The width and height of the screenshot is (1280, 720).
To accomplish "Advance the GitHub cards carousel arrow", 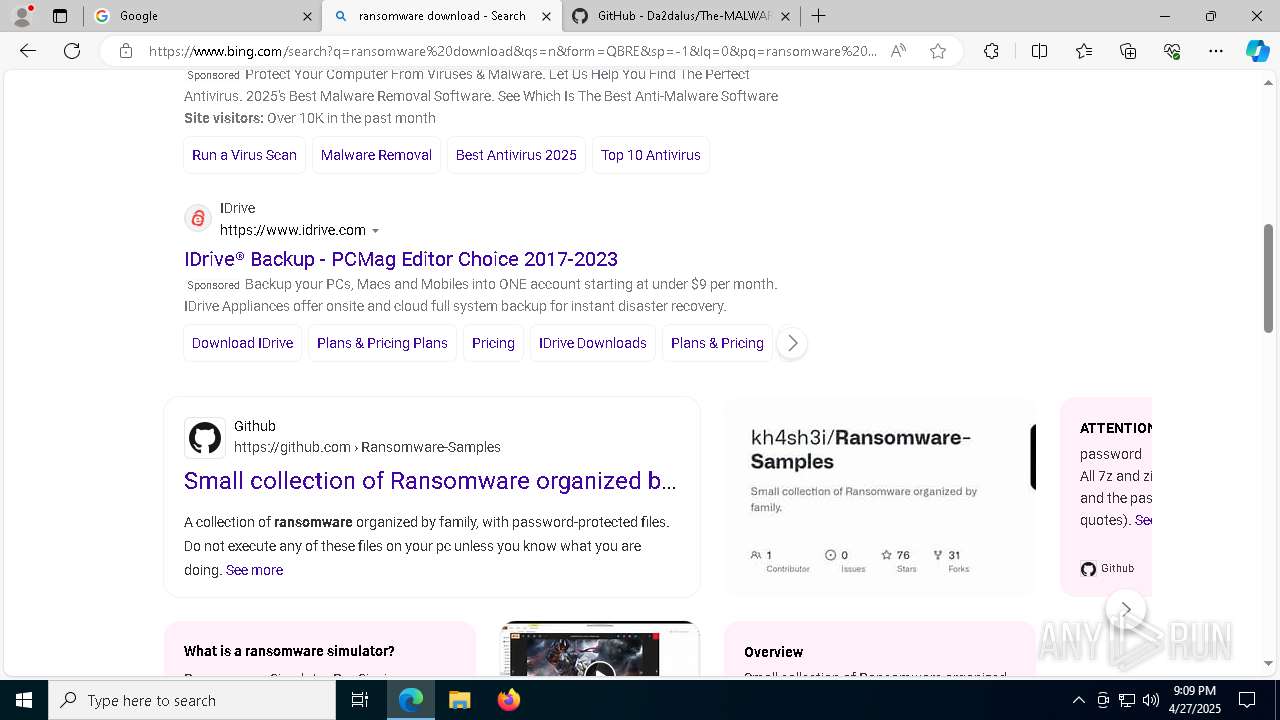I will (x=1126, y=609).
